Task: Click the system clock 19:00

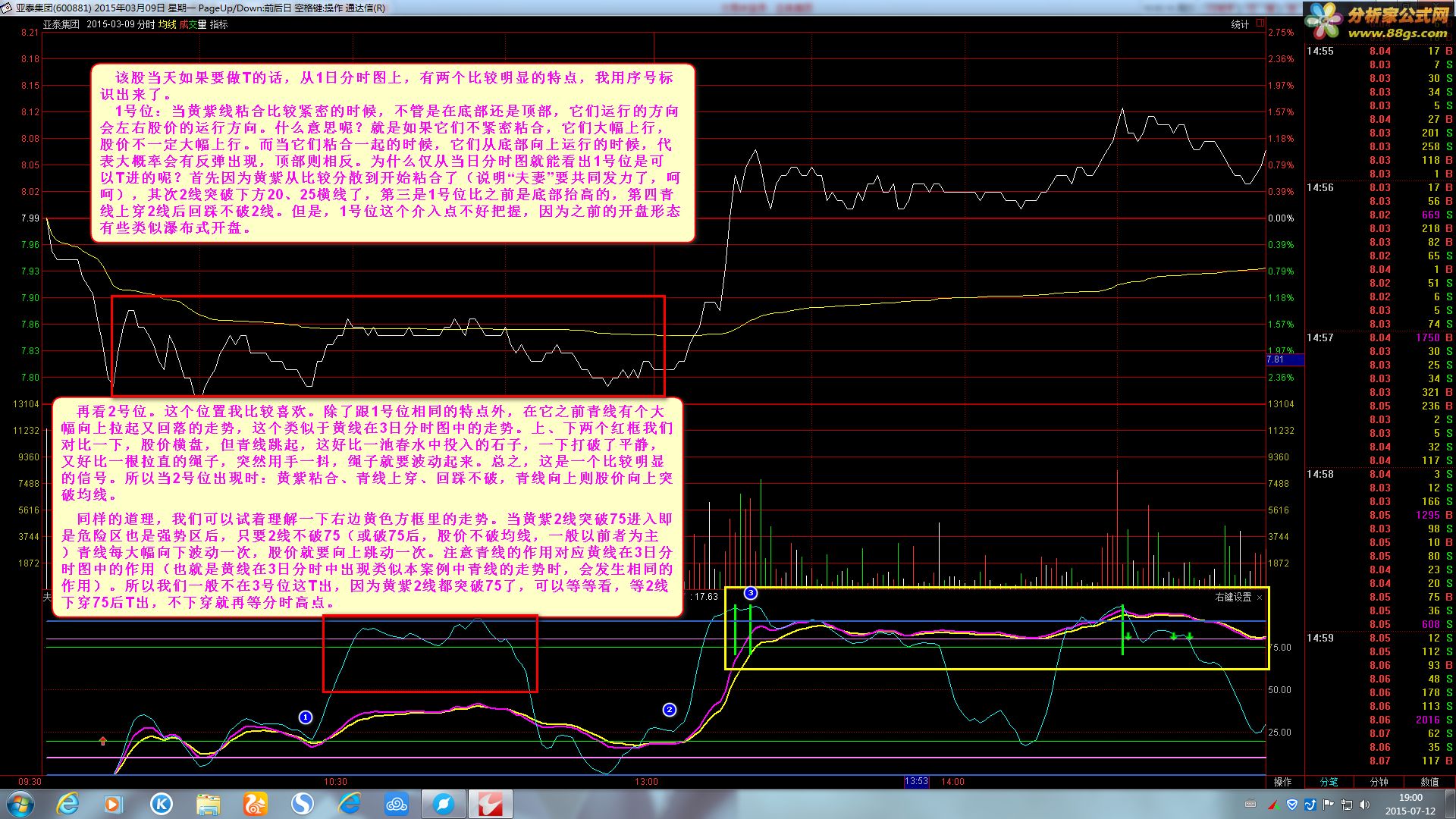Action: pyautogui.click(x=1410, y=798)
